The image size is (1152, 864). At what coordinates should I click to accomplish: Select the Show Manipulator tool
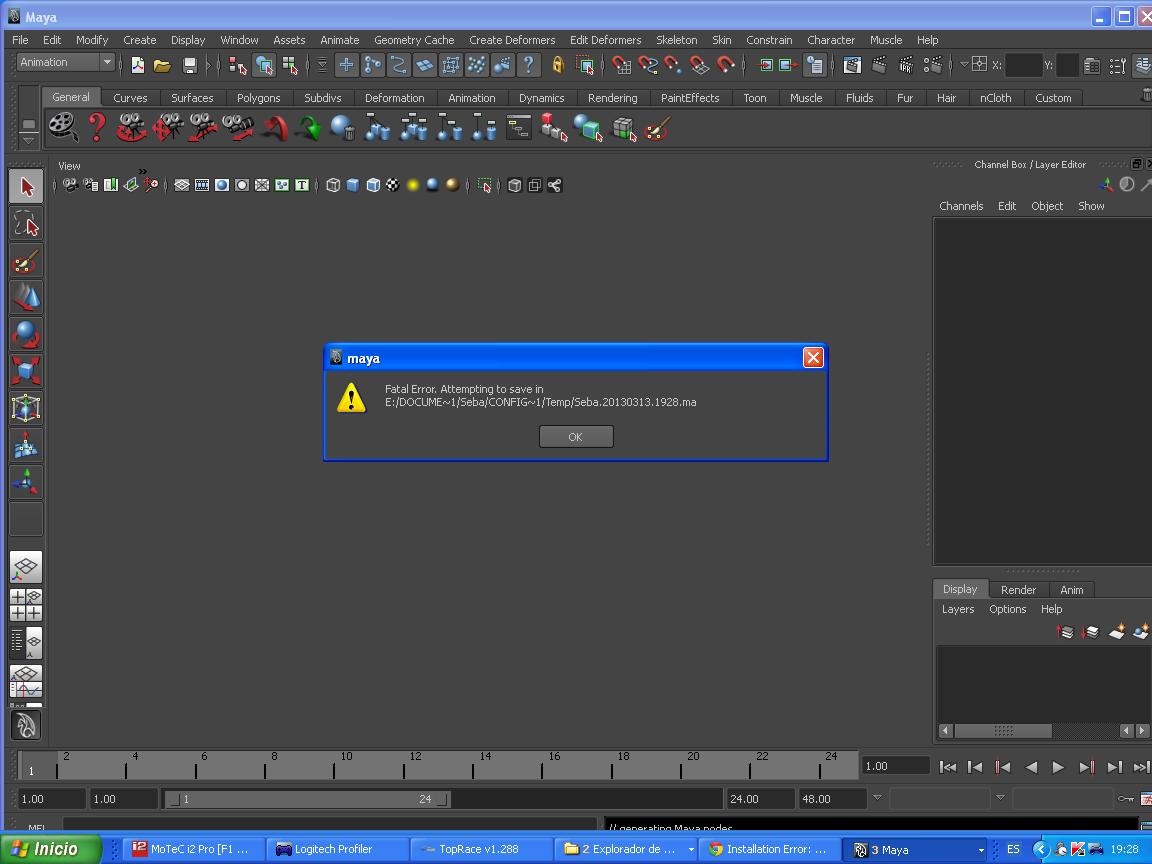click(26, 482)
